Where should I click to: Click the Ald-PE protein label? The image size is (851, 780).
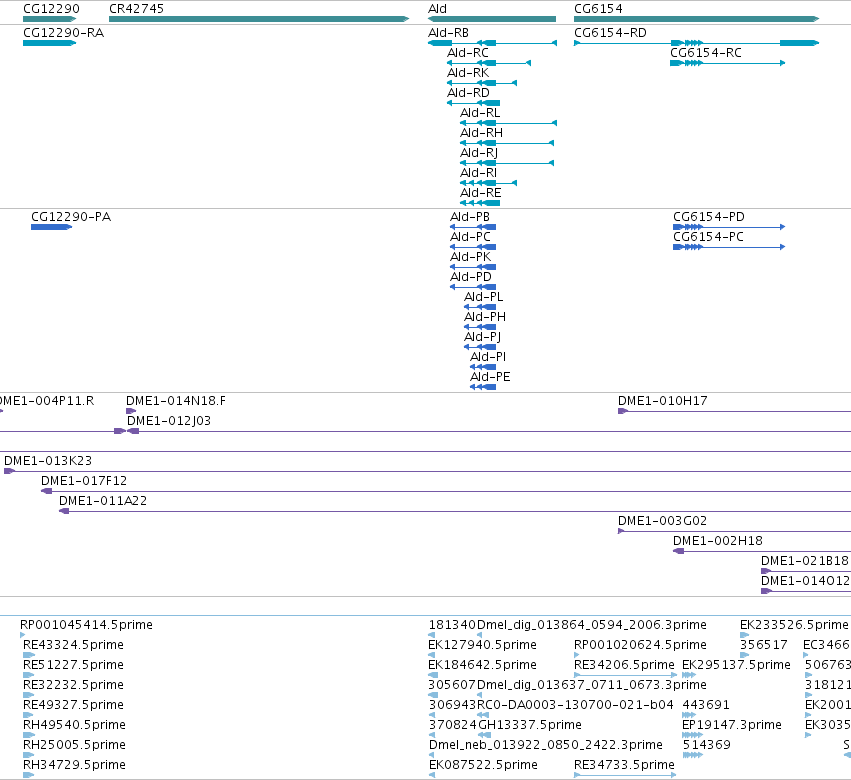coord(490,377)
